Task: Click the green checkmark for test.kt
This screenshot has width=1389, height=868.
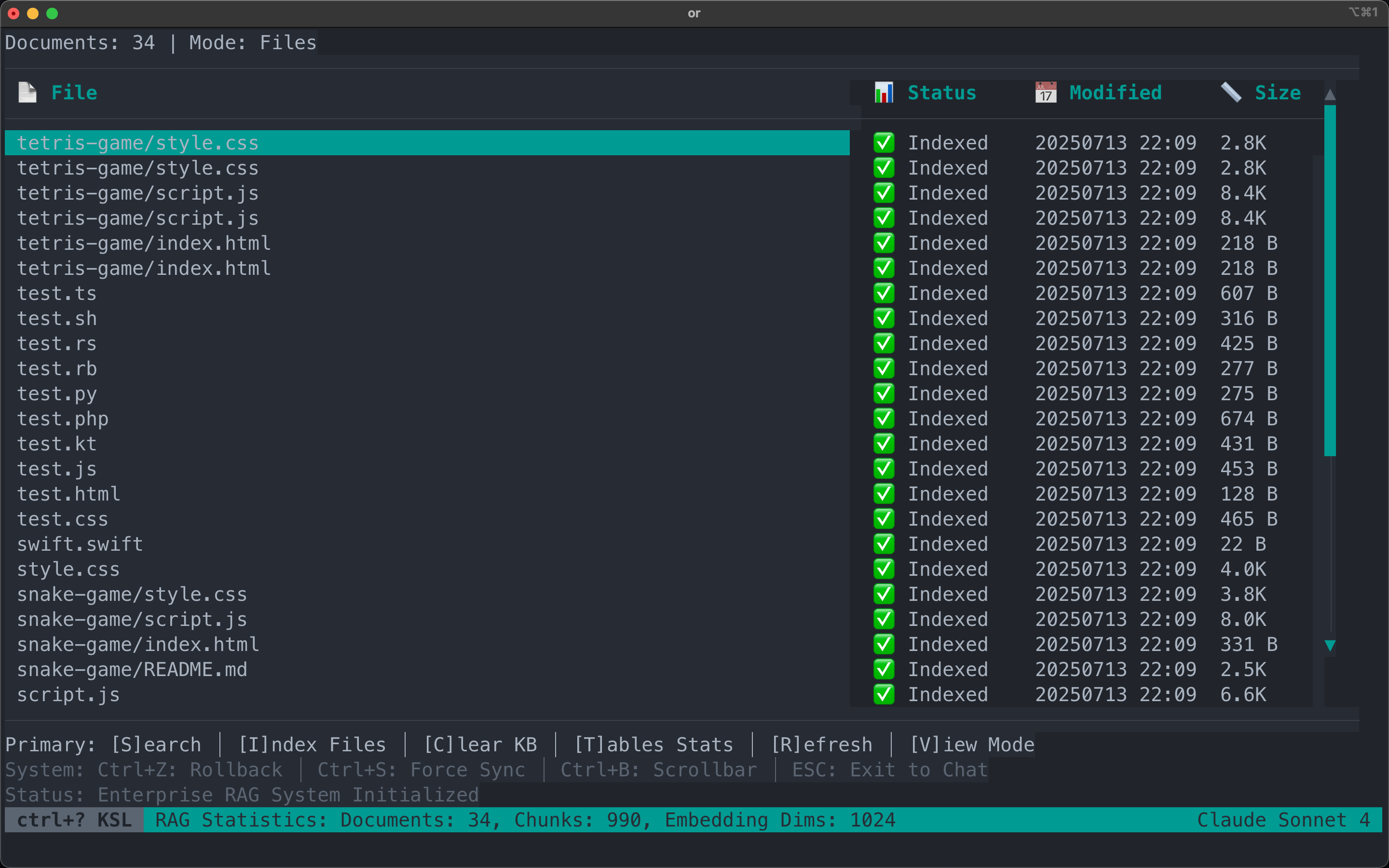Action: pos(884,444)
